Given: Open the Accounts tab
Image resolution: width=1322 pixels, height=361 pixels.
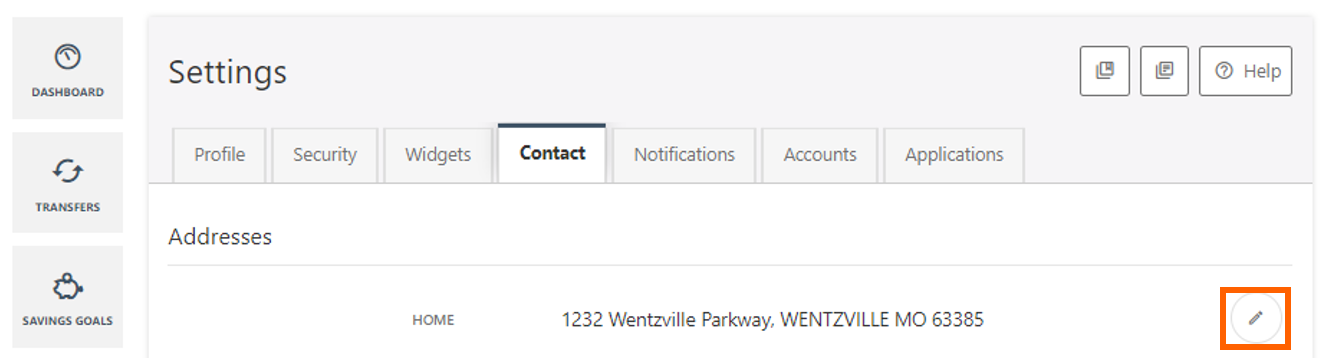Looking at the screenshot, I should coord(820,155).
